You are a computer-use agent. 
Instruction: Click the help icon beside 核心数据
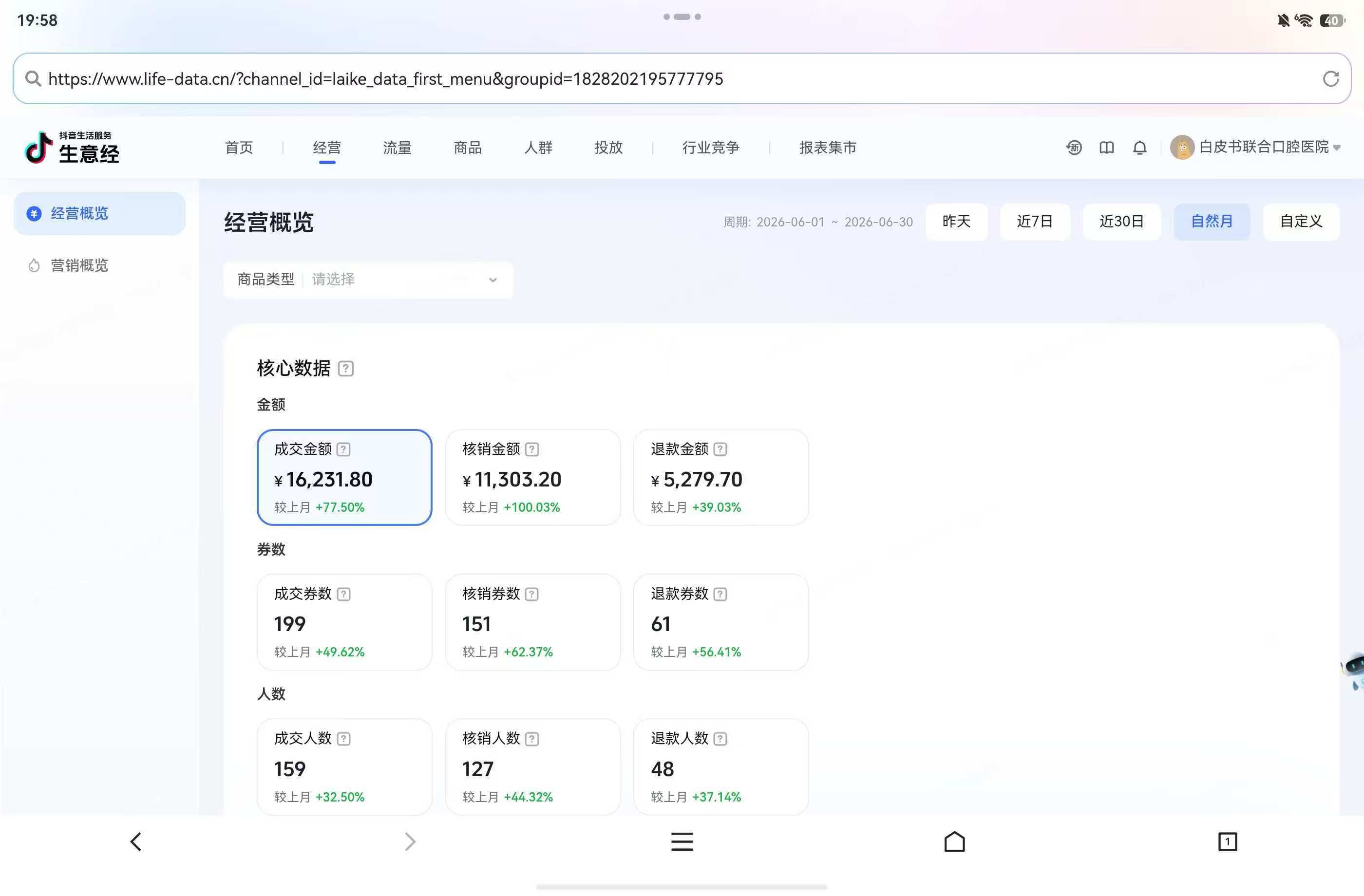(345, 368)
